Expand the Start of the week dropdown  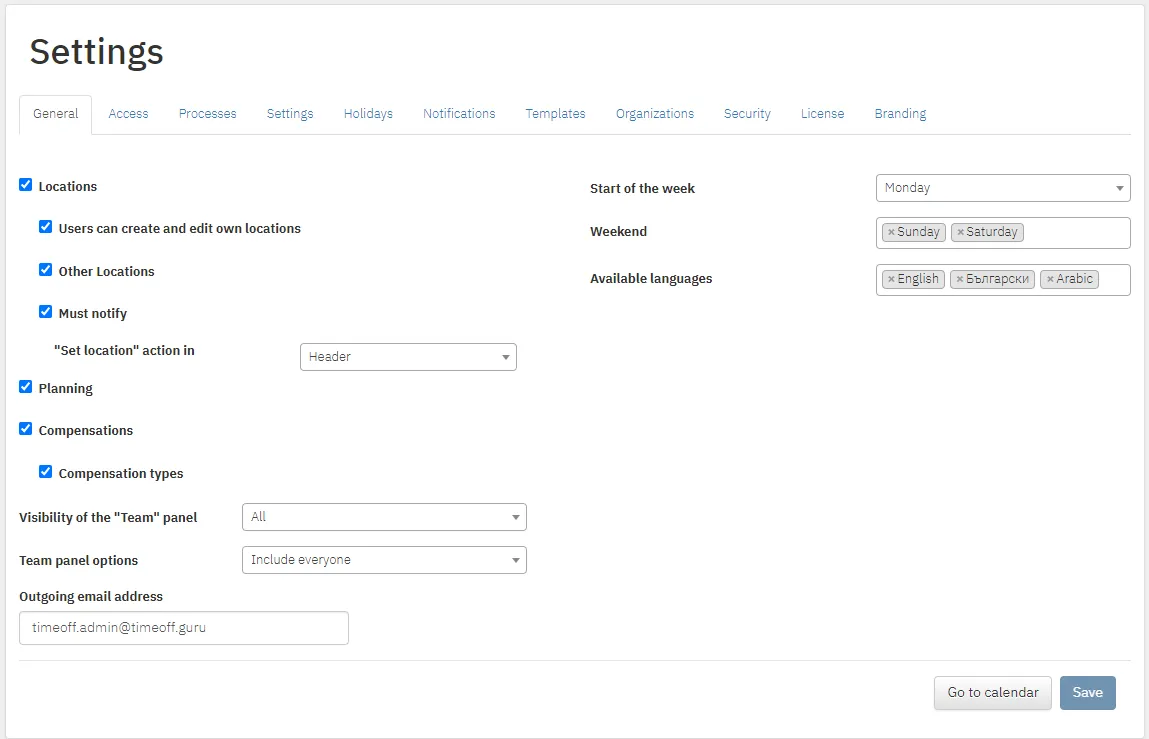coord(1003,188)
